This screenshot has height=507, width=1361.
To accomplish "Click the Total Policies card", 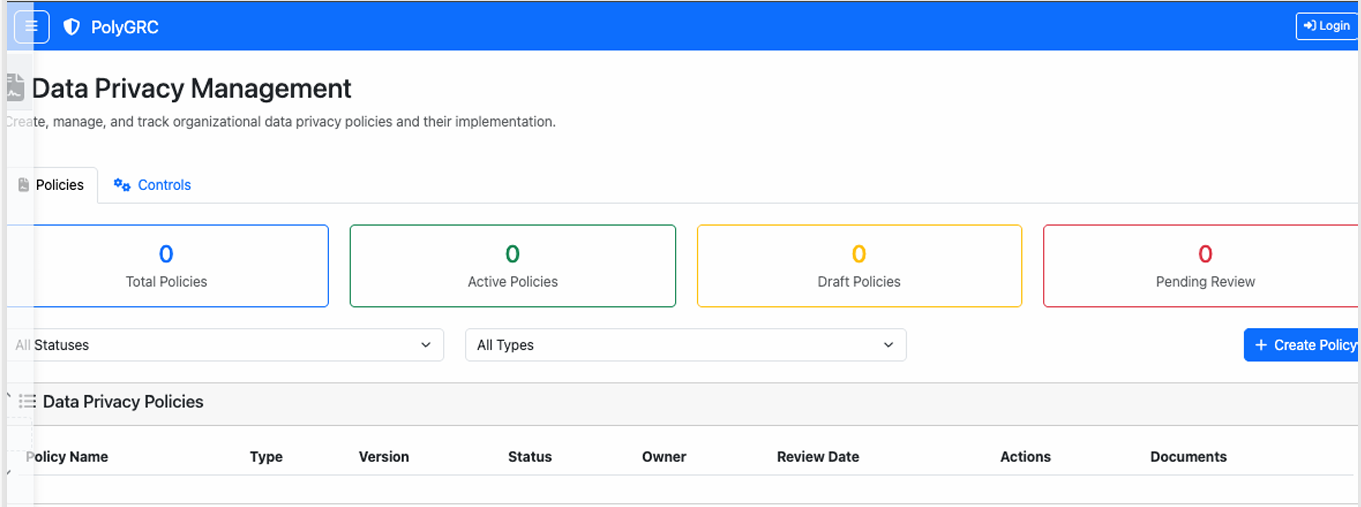I will point(167,266).
